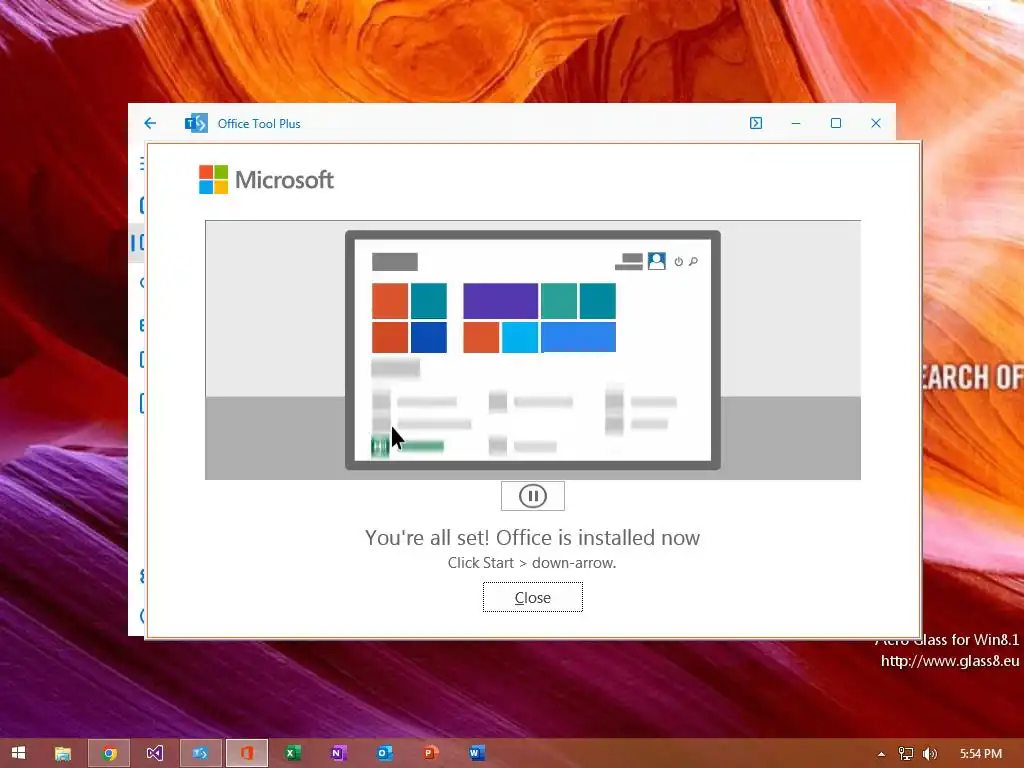The image size is (1024, 768).
Task: Click the Close button in Office installer
Action: [x=532, y=597]
